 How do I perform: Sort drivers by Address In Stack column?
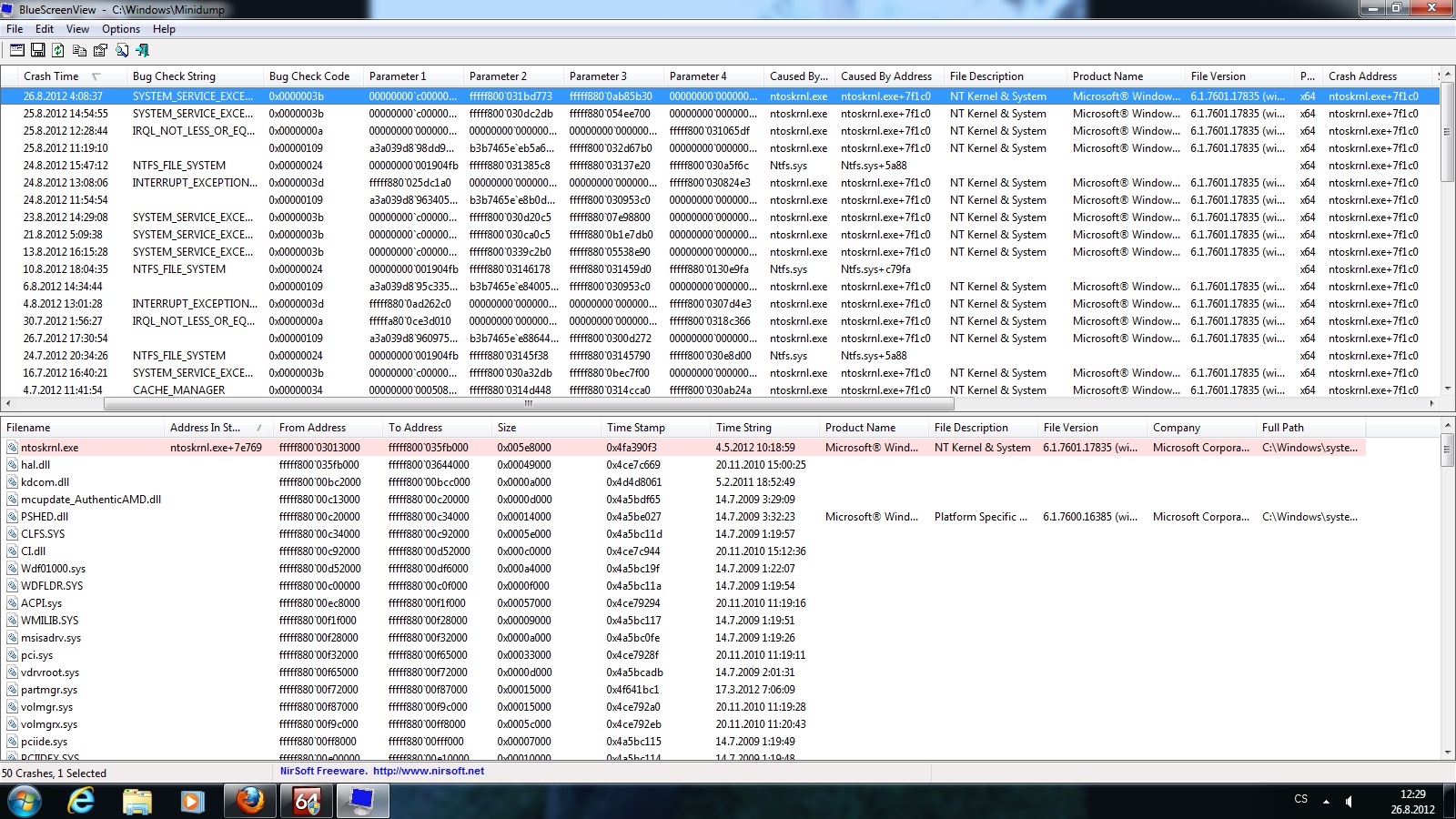click(205, 428)
